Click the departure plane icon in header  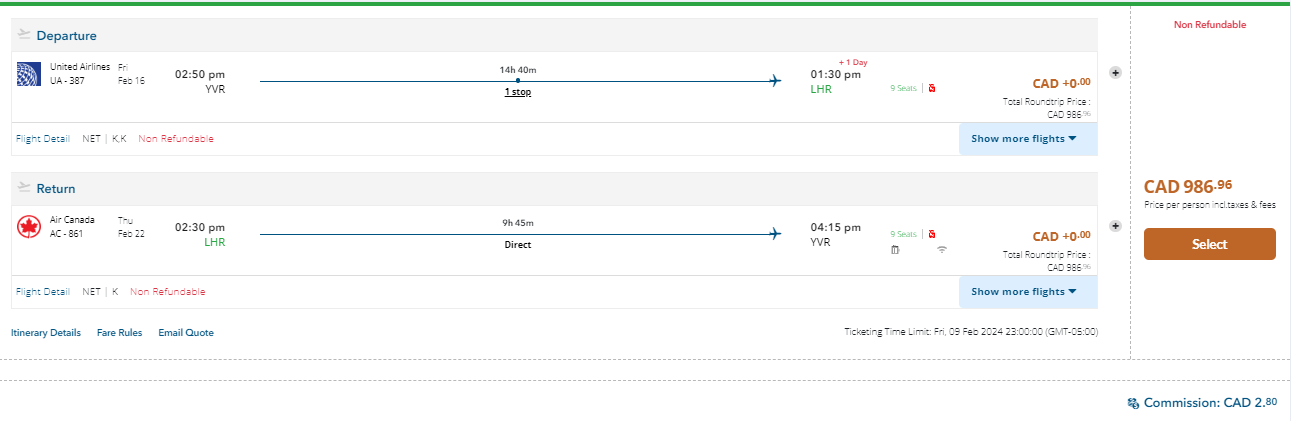point(24,35)
